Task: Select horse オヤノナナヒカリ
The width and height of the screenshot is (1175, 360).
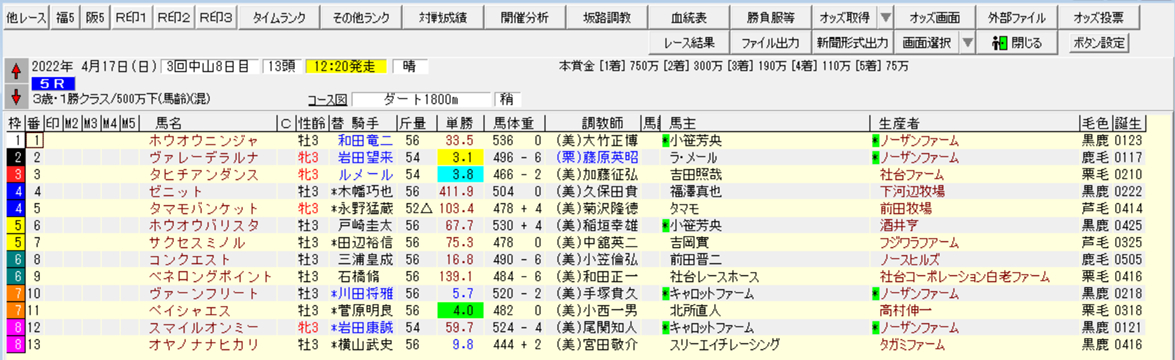Action: (x=203, y=345)
